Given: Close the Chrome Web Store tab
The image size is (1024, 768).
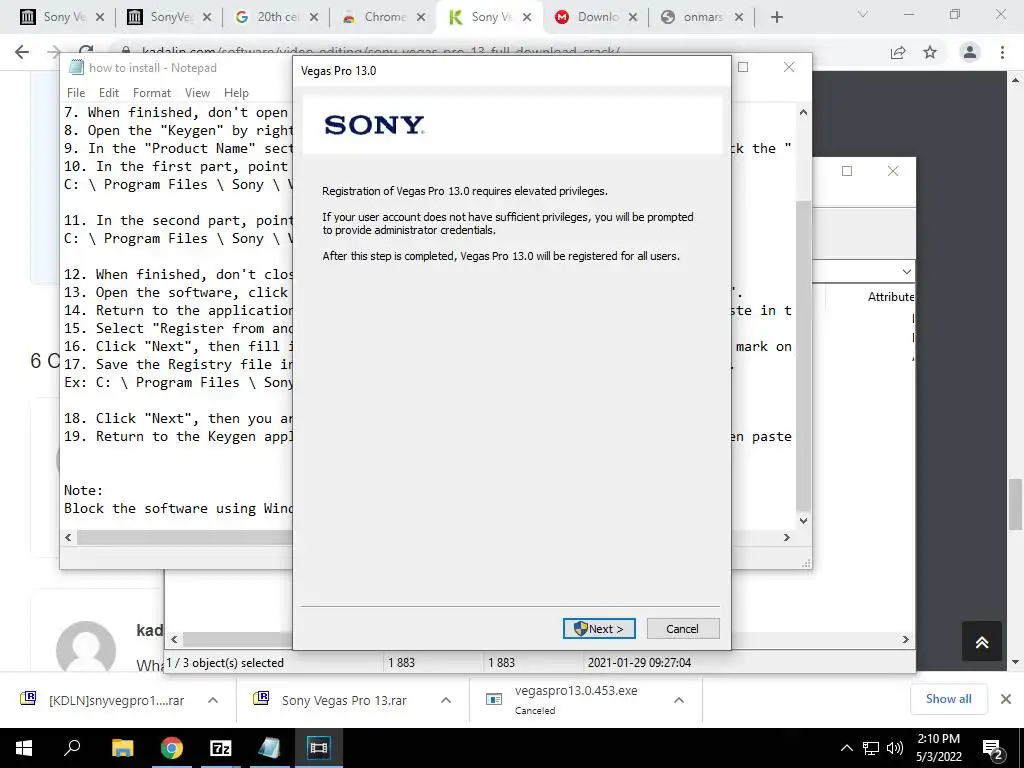Looking at the screenshot, I should [x=421, y=18].
